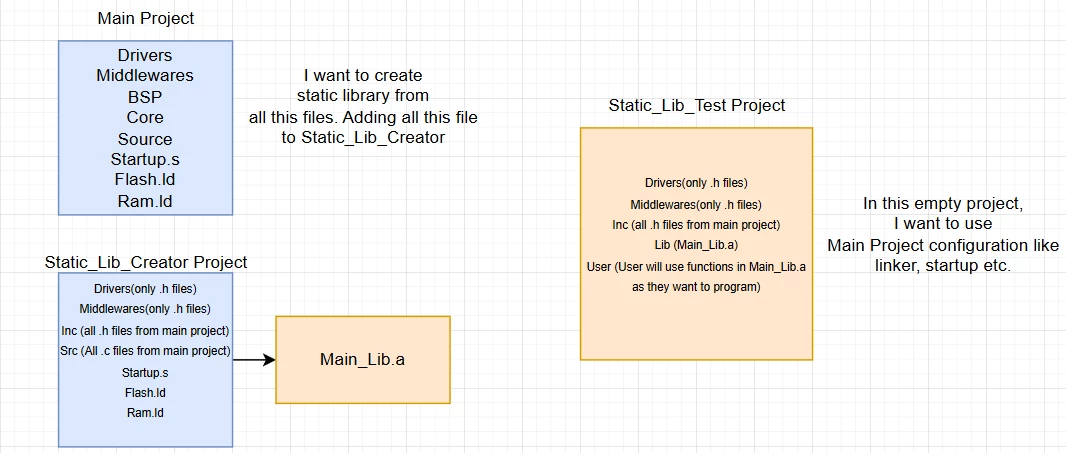Click "Ram.ld" in the Main Project box
The height and width of the screenshot is (453, 1066).
point(145,201)
